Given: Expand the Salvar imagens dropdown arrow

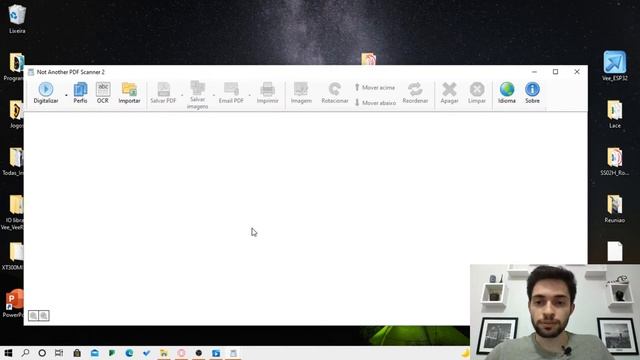Looking at the screenshot, I should (x=213, y=95).
